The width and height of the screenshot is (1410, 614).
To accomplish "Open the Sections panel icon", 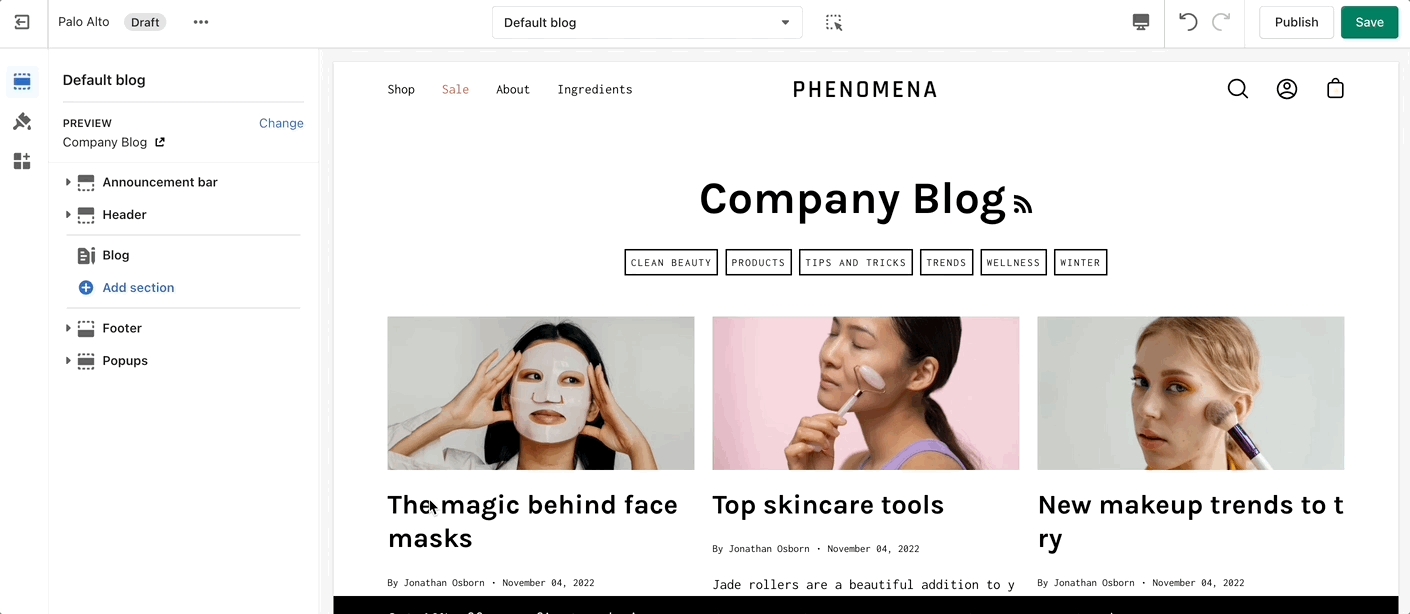I will coord(22,81).
